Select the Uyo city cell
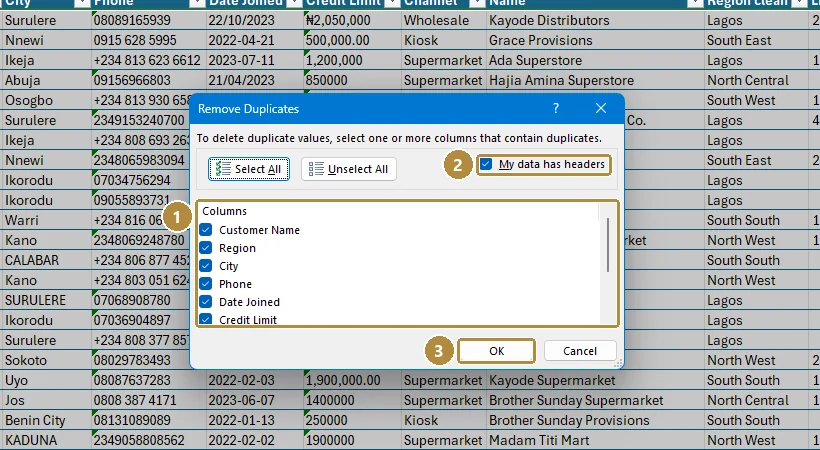This screenshot has height=450, width=820. [x=46, y=380]
